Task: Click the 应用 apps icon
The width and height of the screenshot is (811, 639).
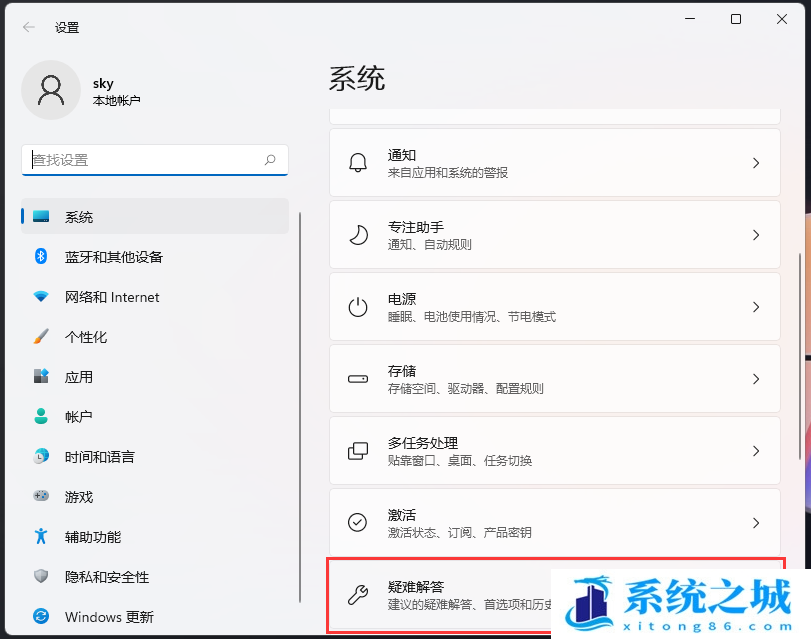Action: point(41,377)
